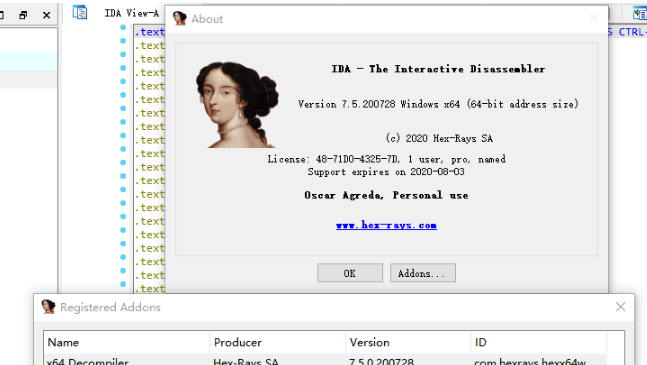The height and width of the screenshot is (365, 647).
Task: Sort addons by Name column
Action: point(127,342)
